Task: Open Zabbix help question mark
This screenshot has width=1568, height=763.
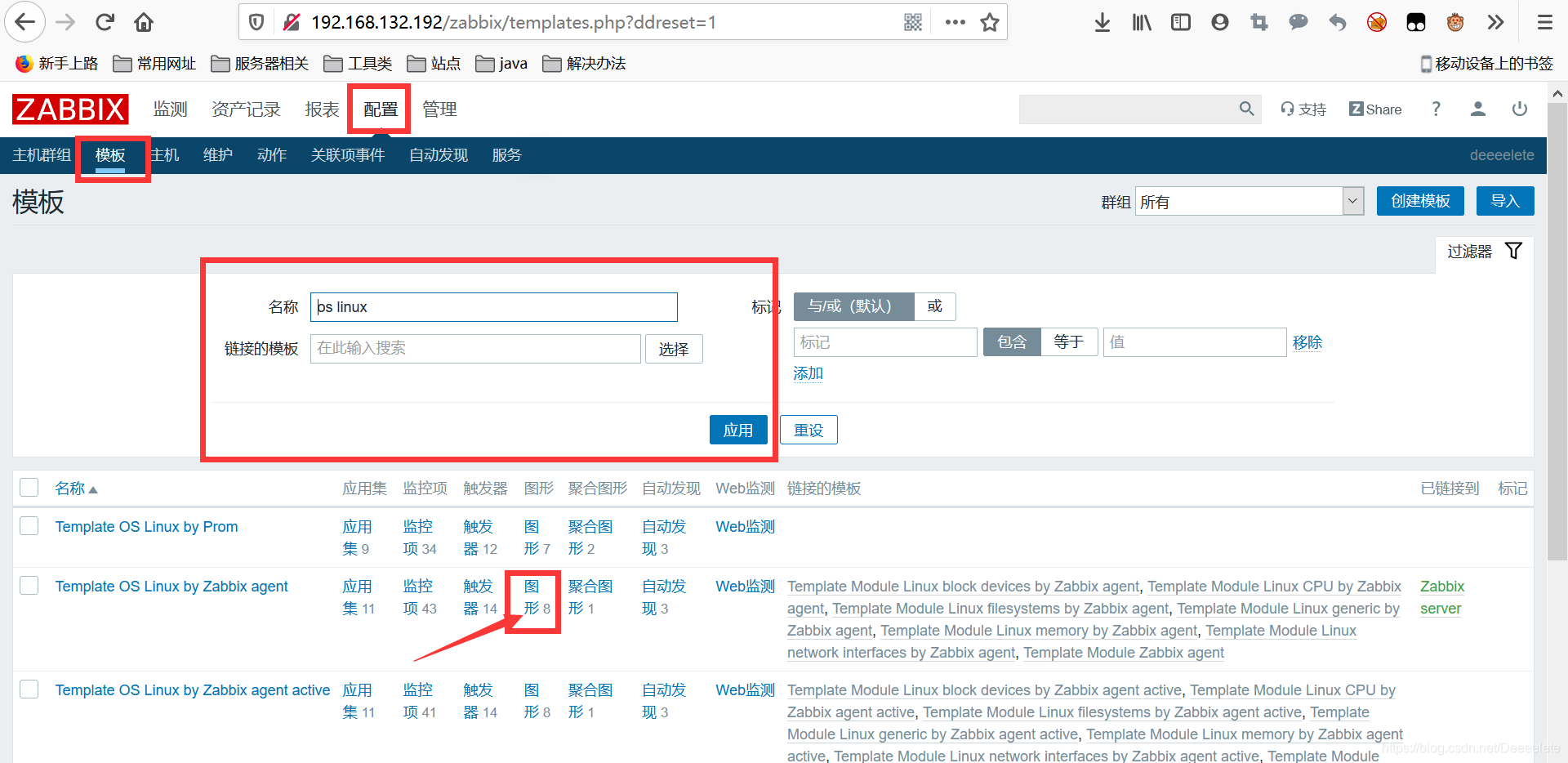Action: click(1437, 109)
